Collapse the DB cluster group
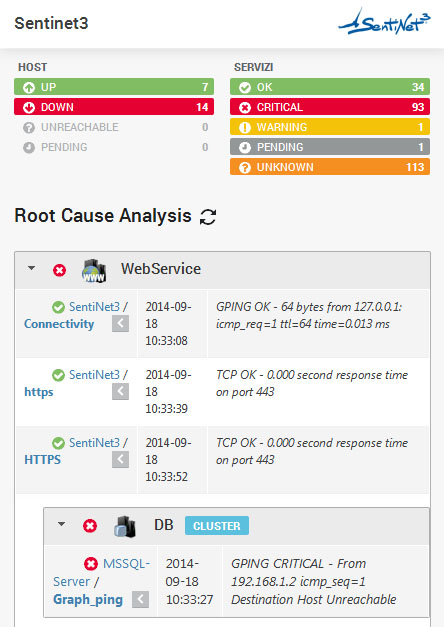Image resolution: width=444 pixels, height=627 pixels. (62, 523)
